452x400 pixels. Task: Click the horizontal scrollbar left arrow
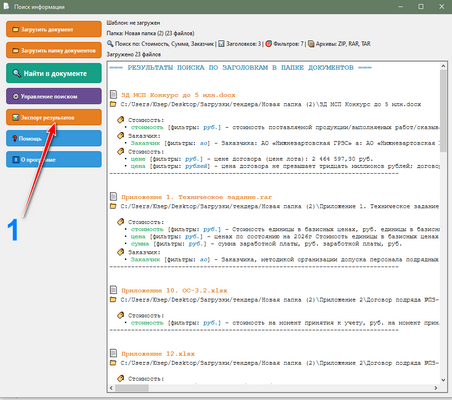[111, 388]
